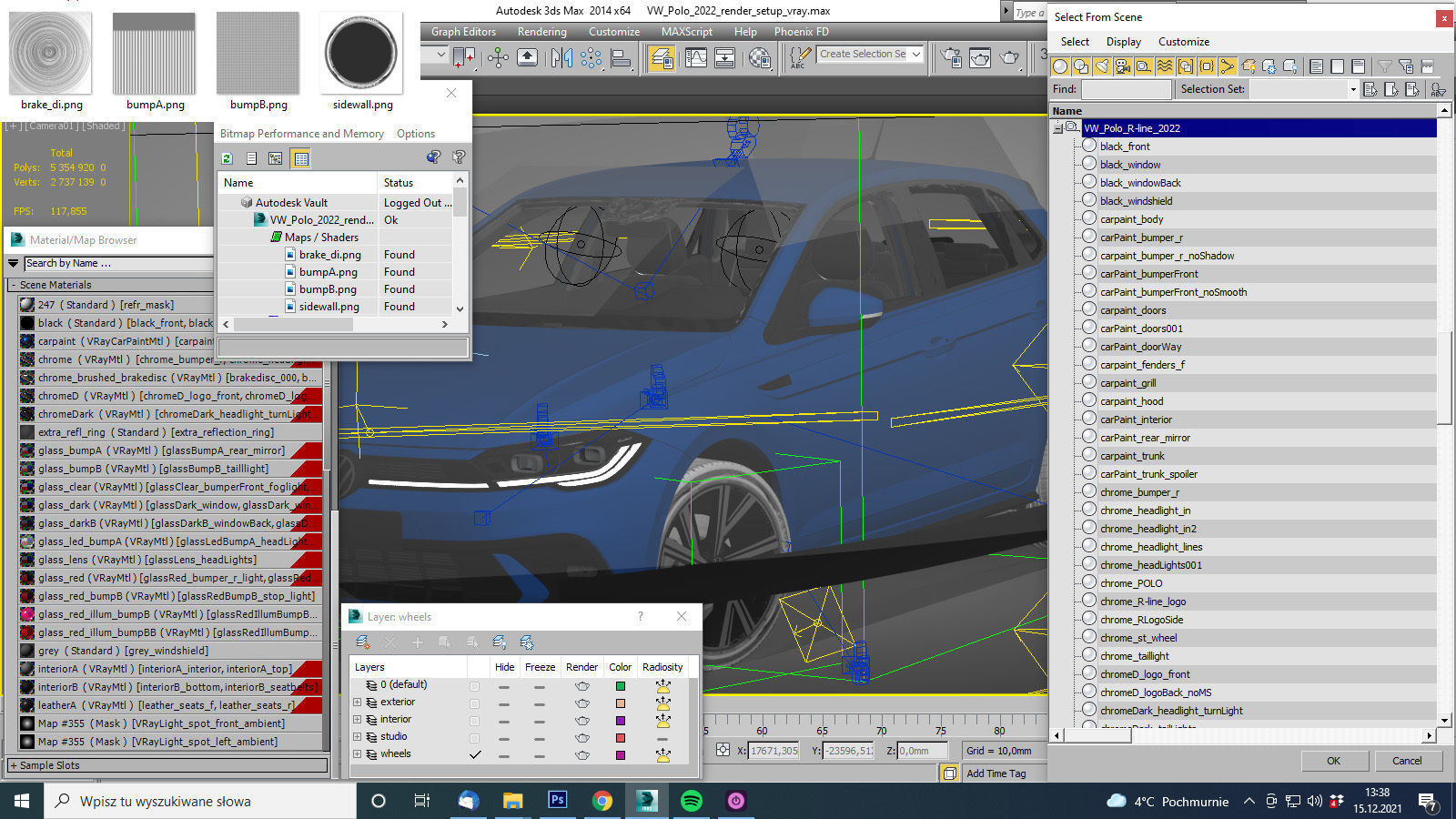This screenshot has height=819, width=1456.
Task: Click the Render Setup teapot icon
Action: [952, 58]
